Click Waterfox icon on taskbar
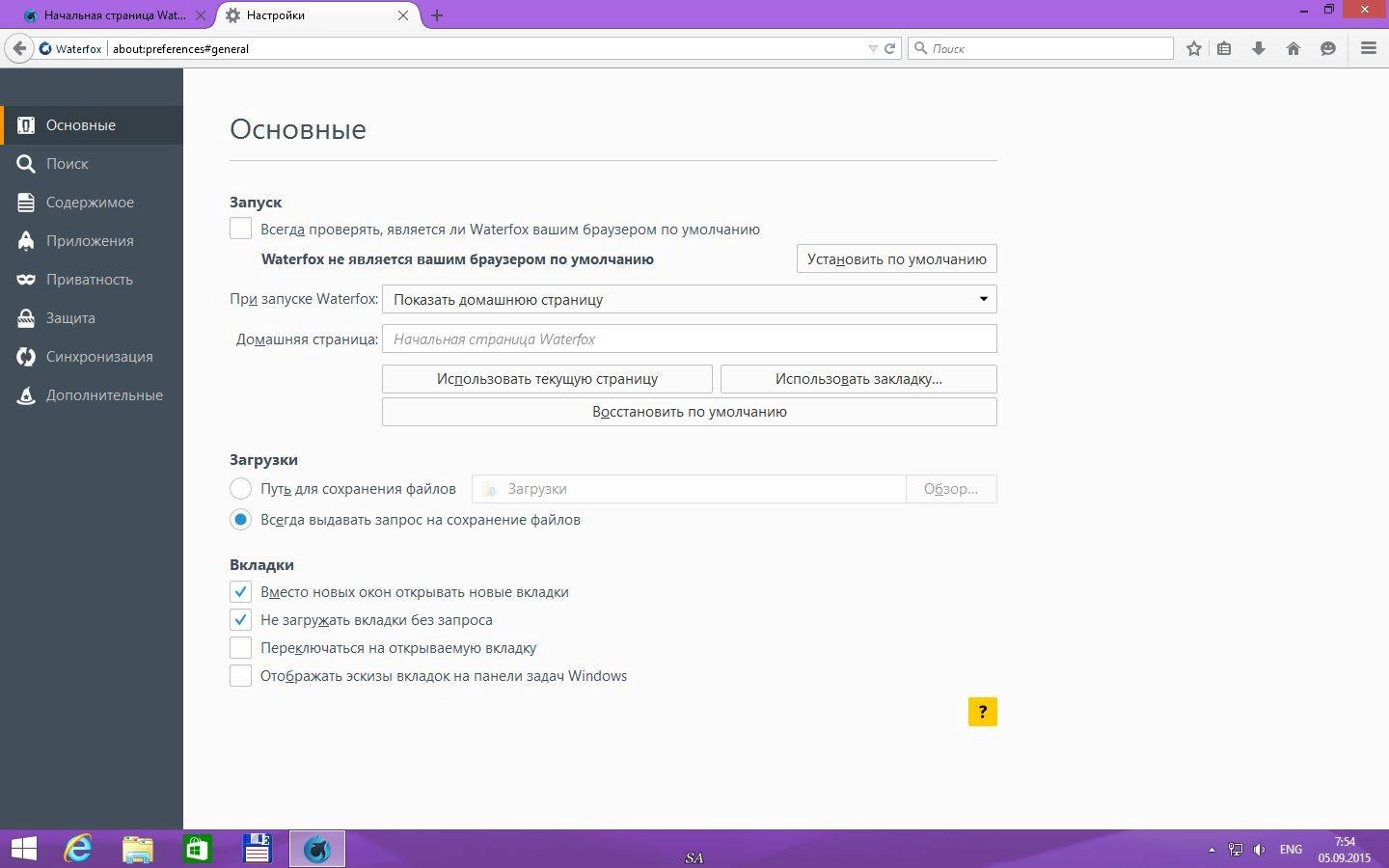This screenshot has height=868, width=1389. point(317,849)
